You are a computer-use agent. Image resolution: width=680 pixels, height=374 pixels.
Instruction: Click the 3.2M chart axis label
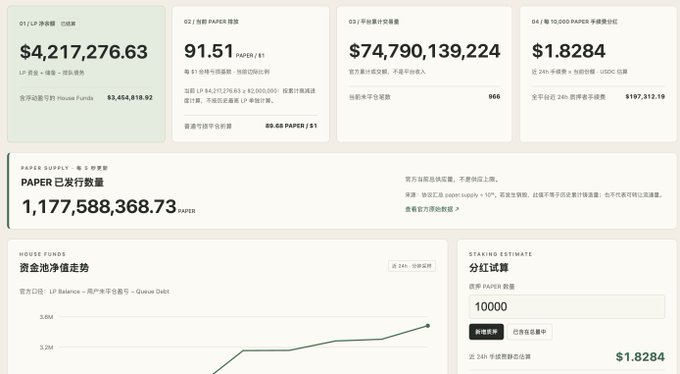pos(46,348)
